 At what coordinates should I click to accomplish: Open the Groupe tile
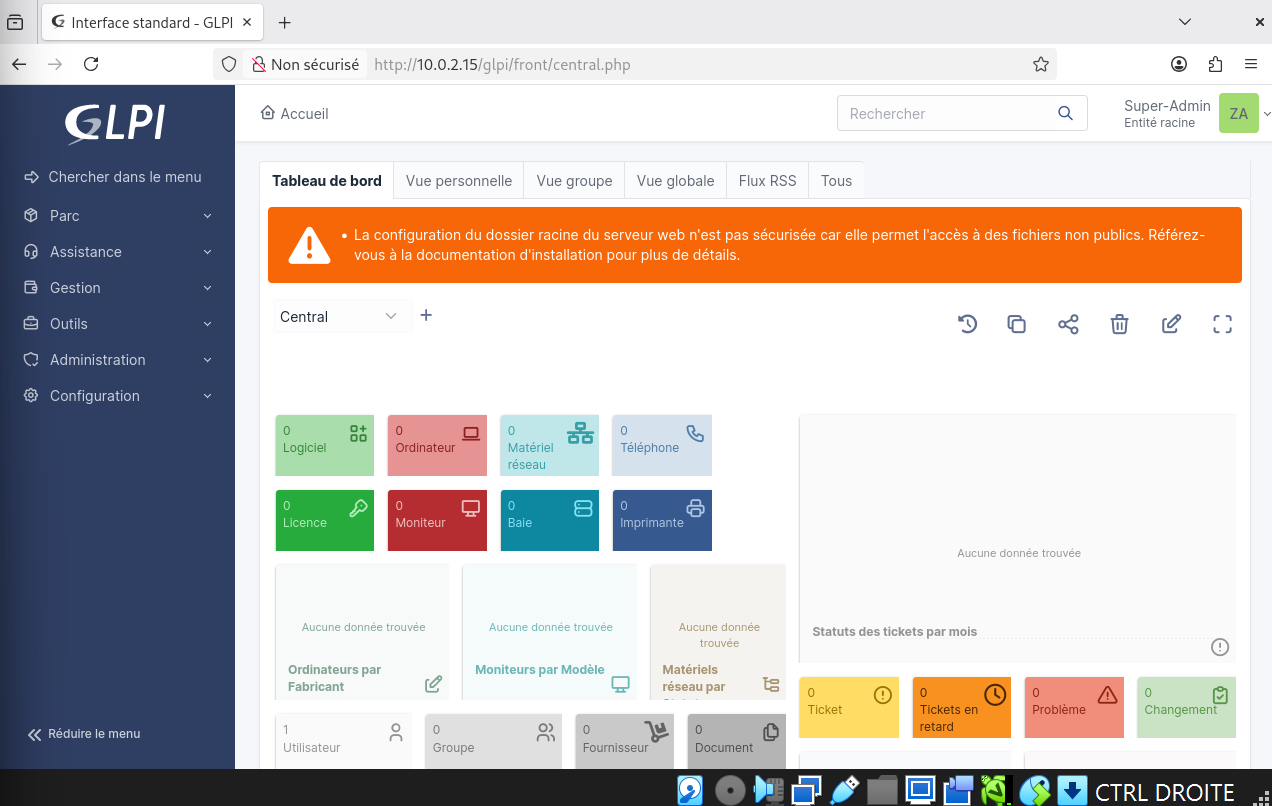[x=493, y=741]
